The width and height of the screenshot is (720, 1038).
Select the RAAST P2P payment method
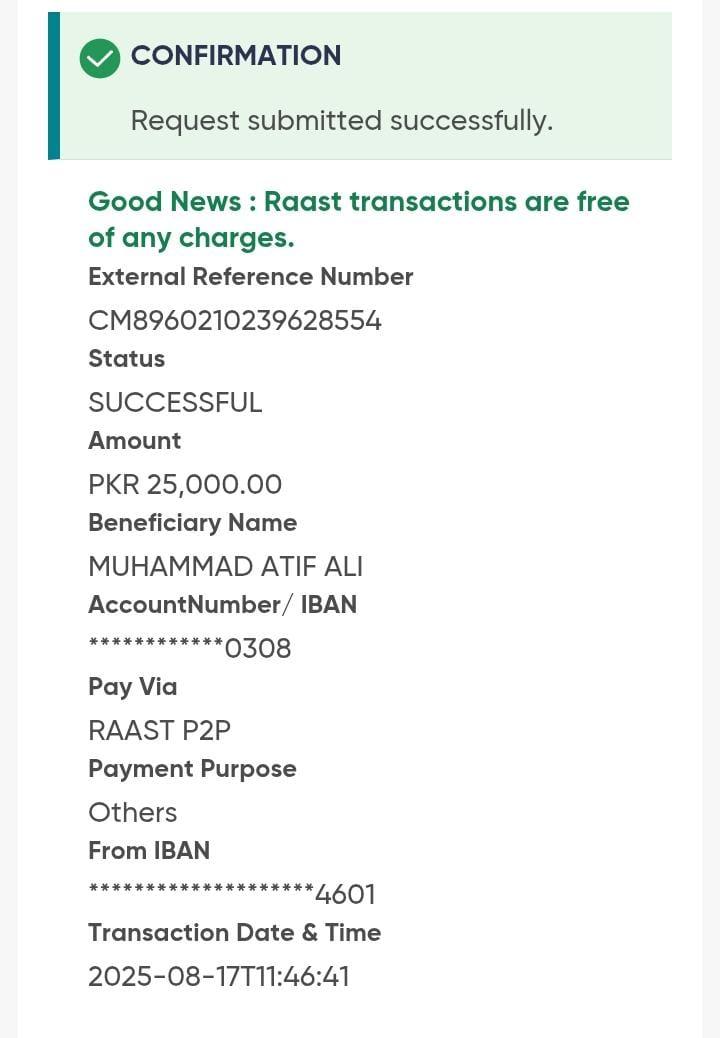(x=159, y=731)
